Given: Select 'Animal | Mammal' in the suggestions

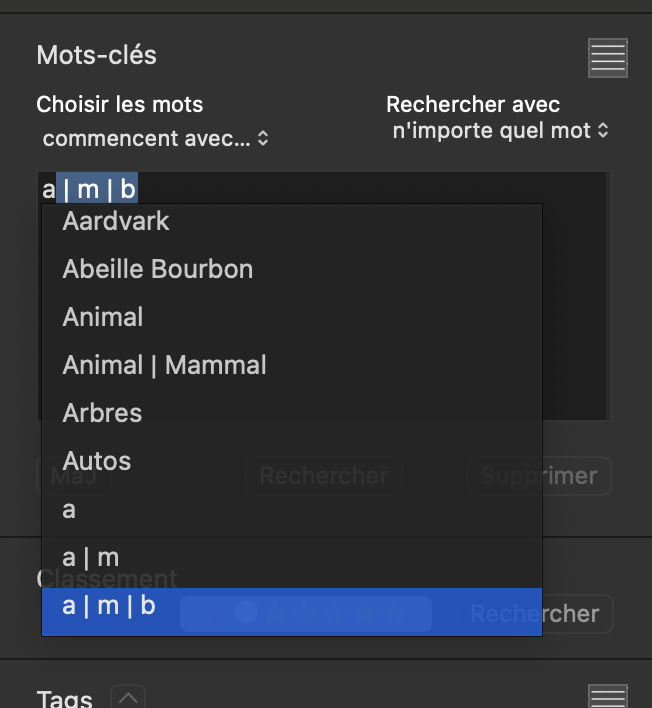Looking at the screenshot, I should coord(164,365).
